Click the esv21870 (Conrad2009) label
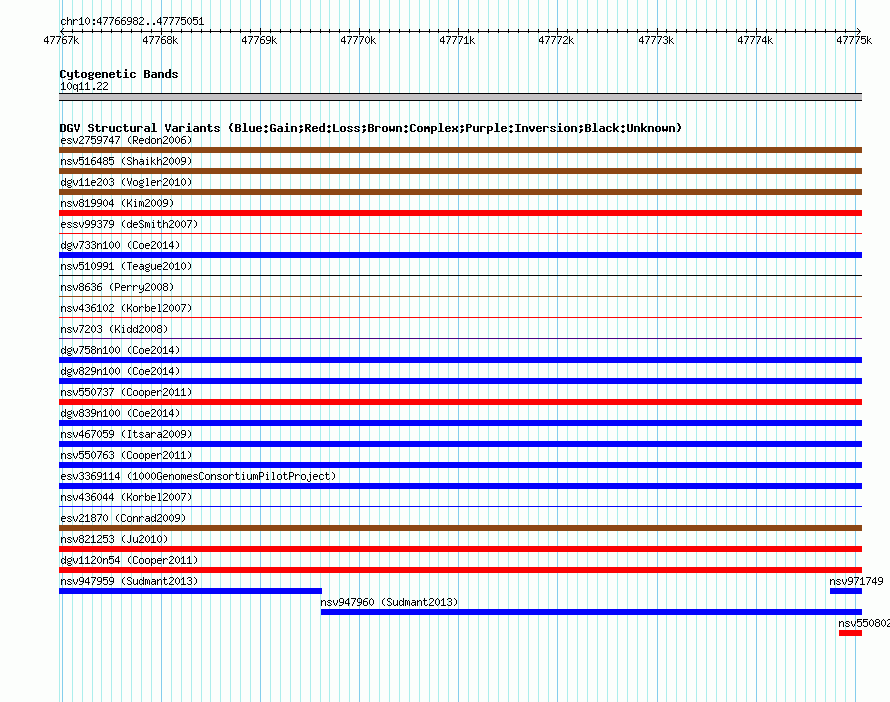Image resolution: width=890 pixels, height=702 pixels. pyautogui.click(x=123, y=518)
